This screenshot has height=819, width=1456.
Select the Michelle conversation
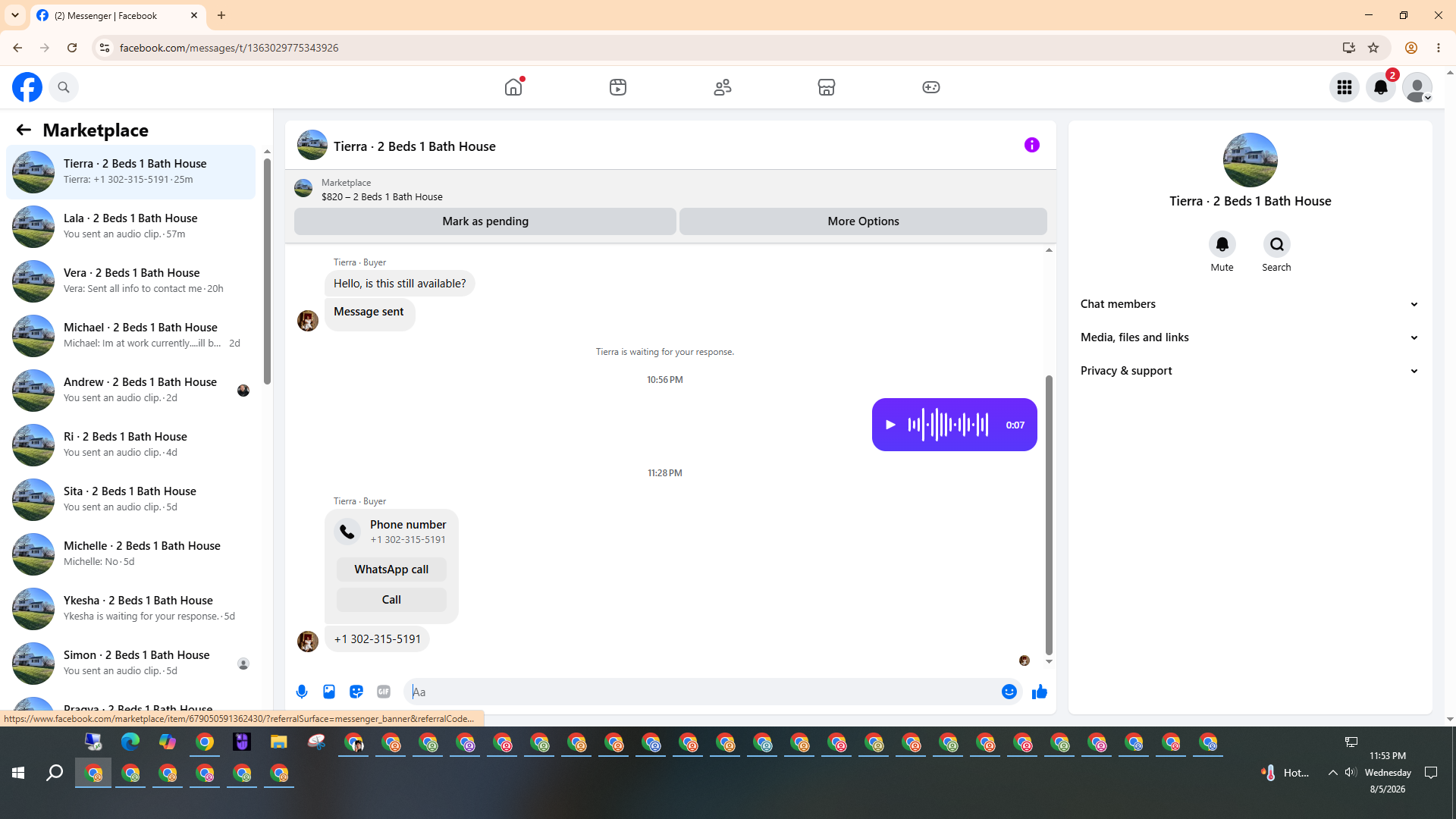131,554
